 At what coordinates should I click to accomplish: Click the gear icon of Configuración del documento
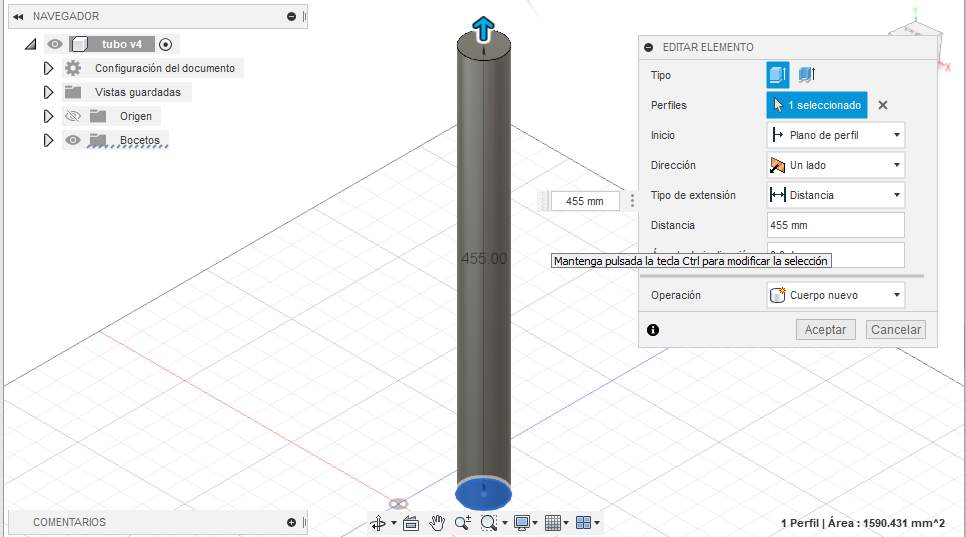[x=73, y=68]
